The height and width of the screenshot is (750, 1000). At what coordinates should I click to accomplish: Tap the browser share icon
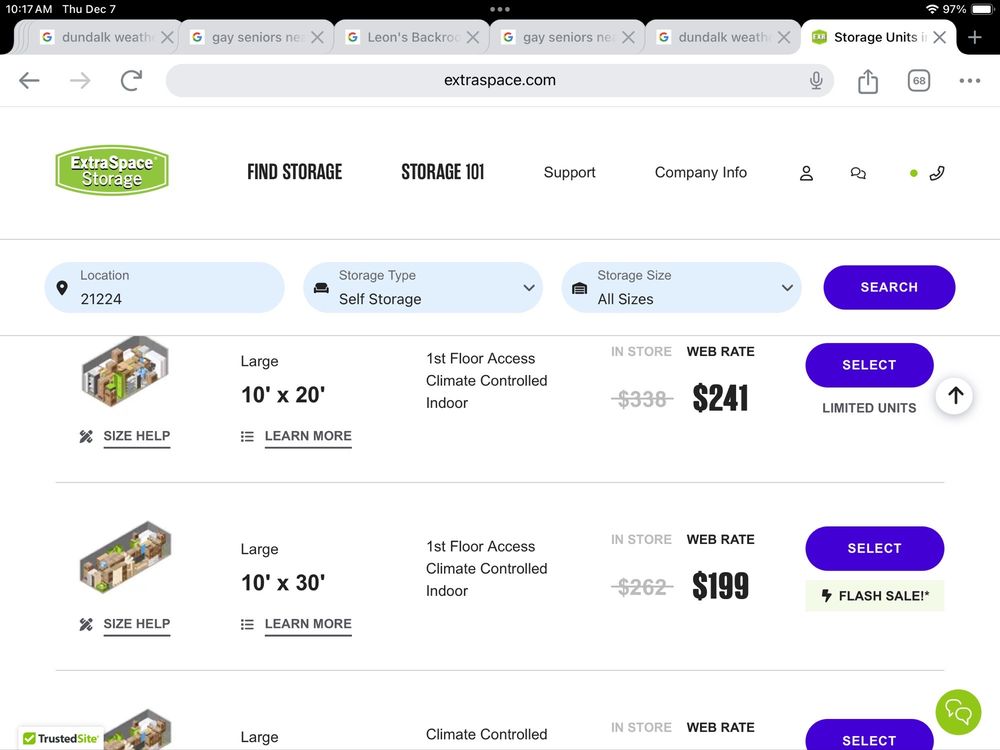868,81
